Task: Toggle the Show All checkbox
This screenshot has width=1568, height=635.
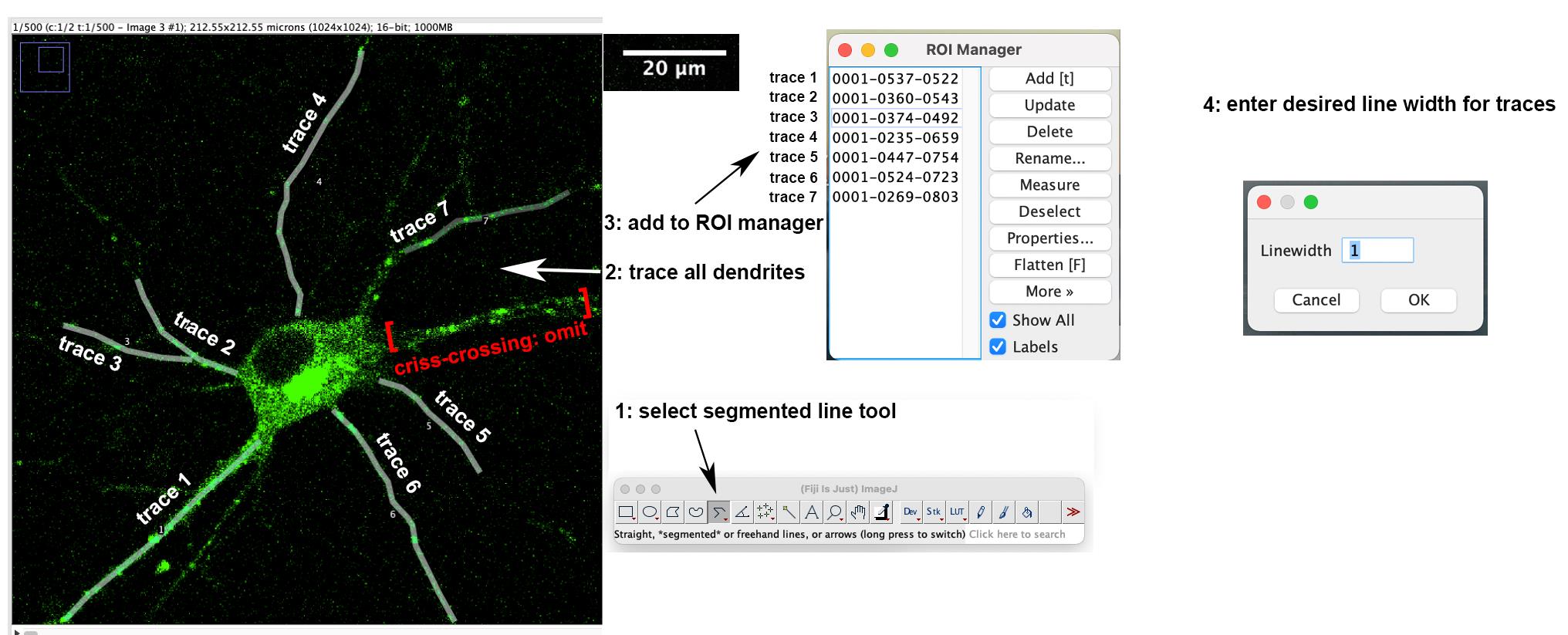Action: click(x=998, y=320)
